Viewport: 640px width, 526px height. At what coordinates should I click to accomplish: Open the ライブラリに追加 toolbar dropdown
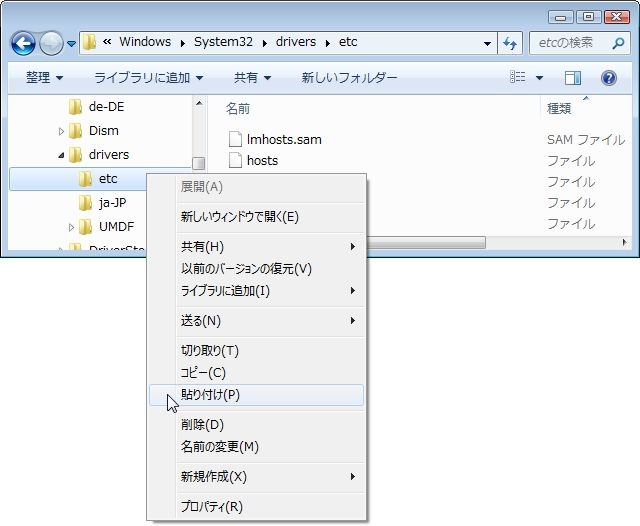tap(149, 78)
